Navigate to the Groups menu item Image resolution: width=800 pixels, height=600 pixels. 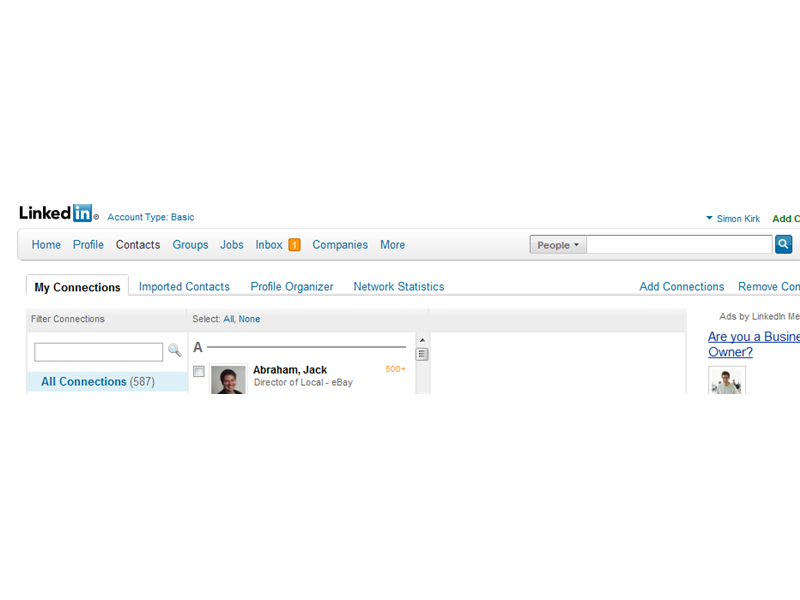pyautogui.click(x=190, y=244)
